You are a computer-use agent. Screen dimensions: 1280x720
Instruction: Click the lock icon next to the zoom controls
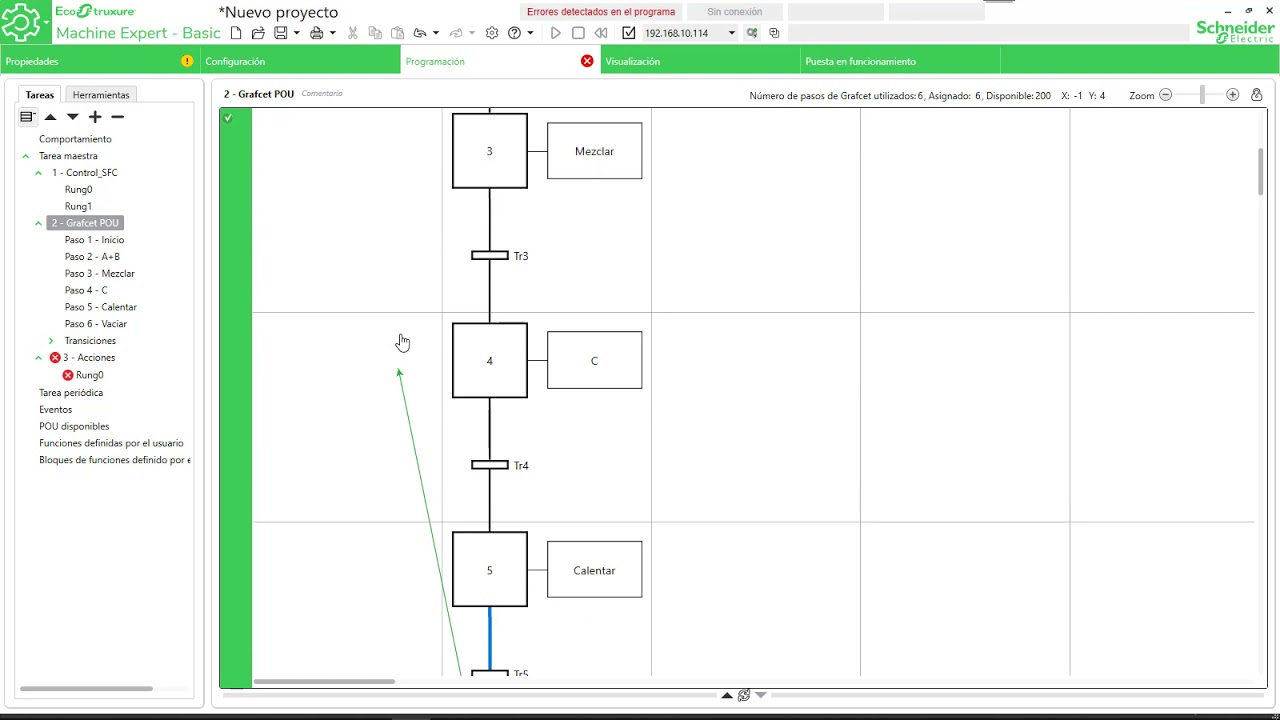click(1256, 95)
